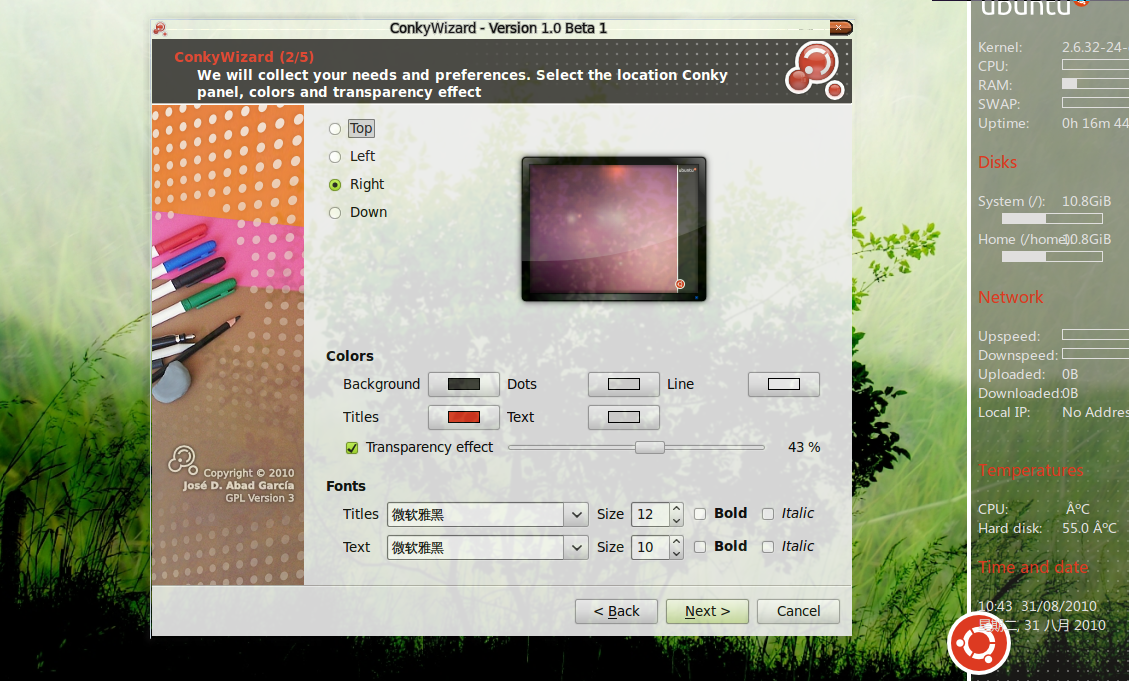Open the Text font dropdown
Screen dimensions: 1129x681
576,548
